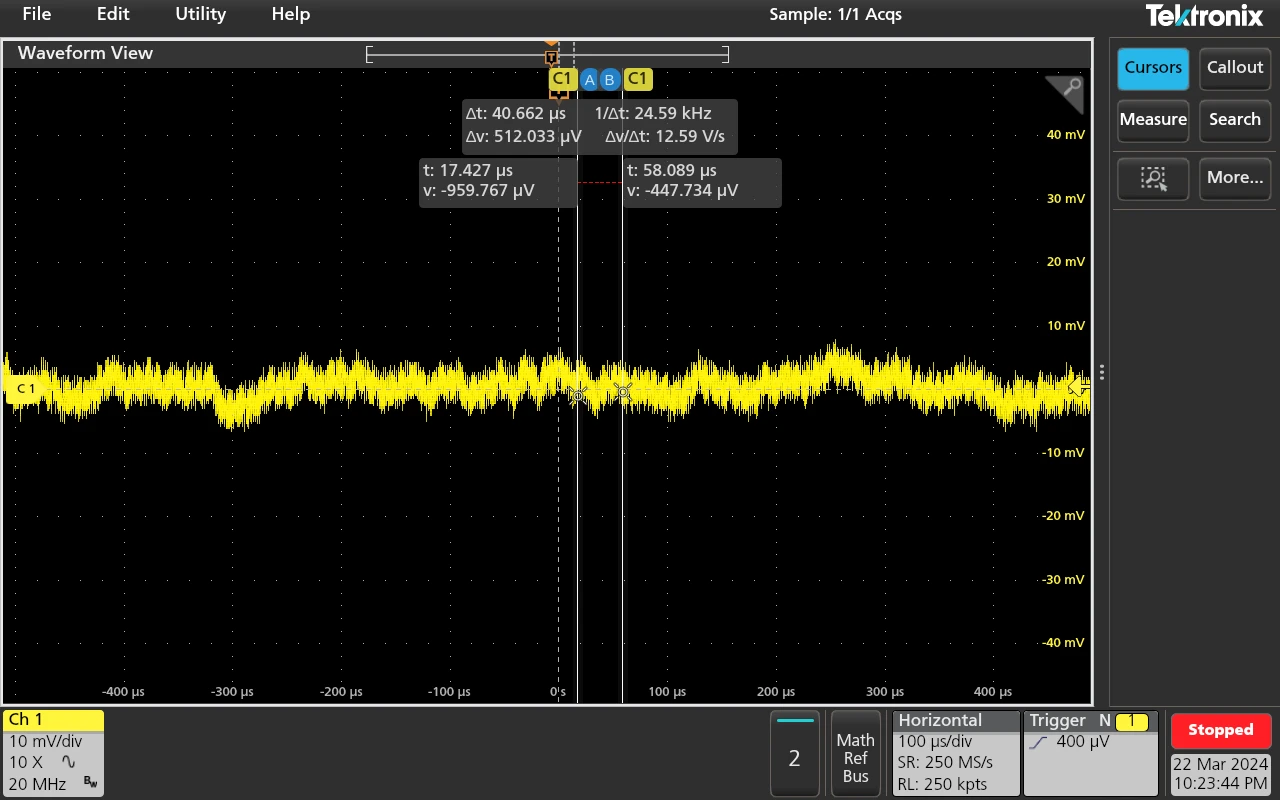Select the cursor B badge

[610, 80]
